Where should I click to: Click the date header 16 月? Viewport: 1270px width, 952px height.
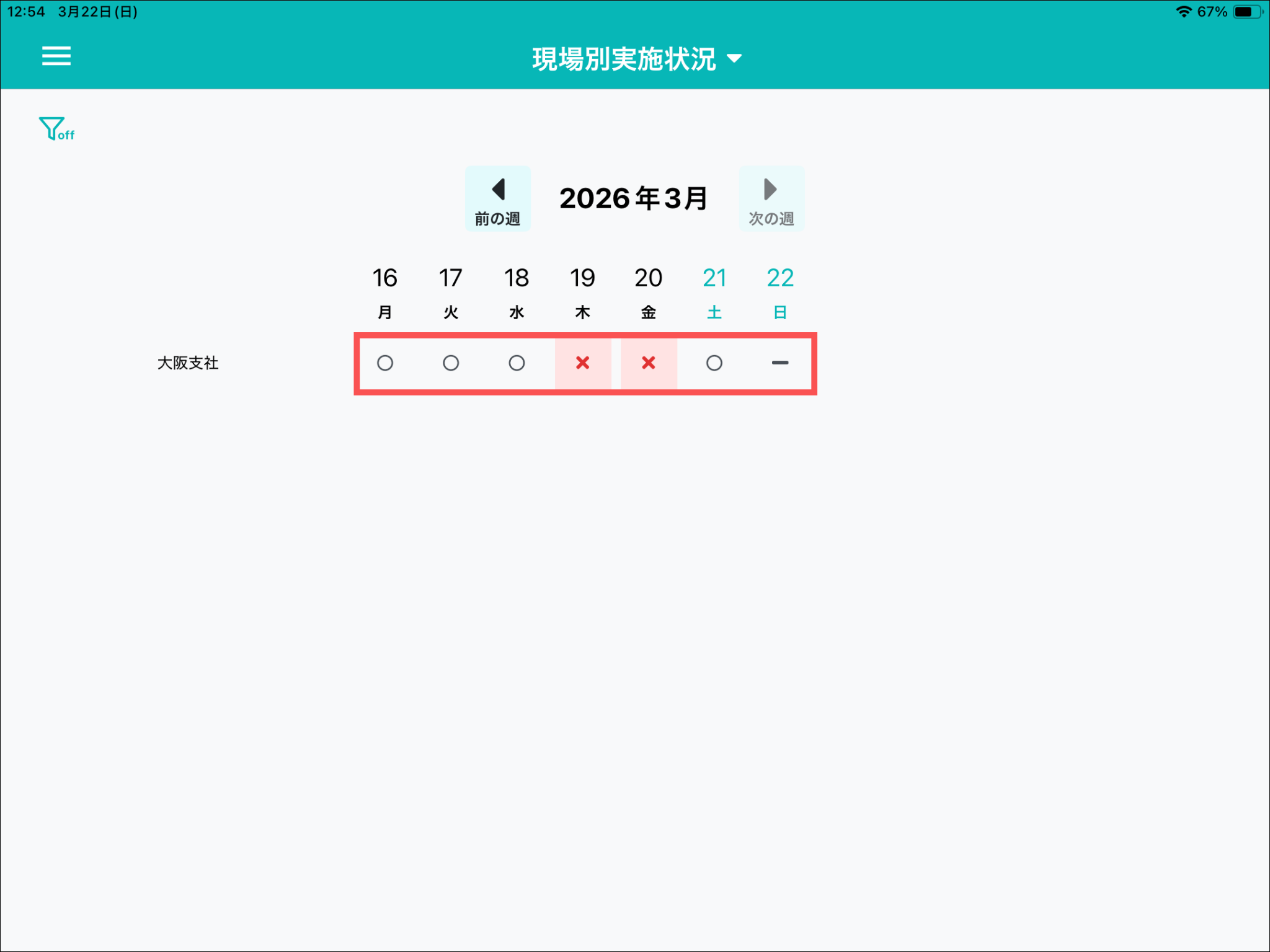[385, 292]
